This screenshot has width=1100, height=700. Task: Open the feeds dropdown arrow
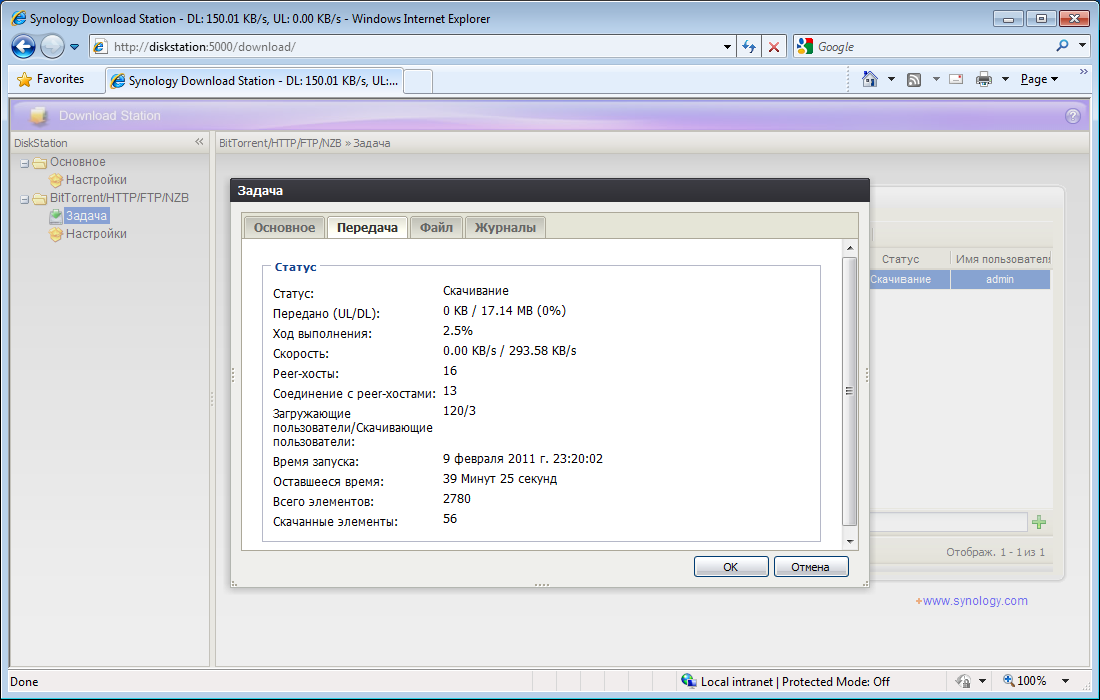[936, 79]
